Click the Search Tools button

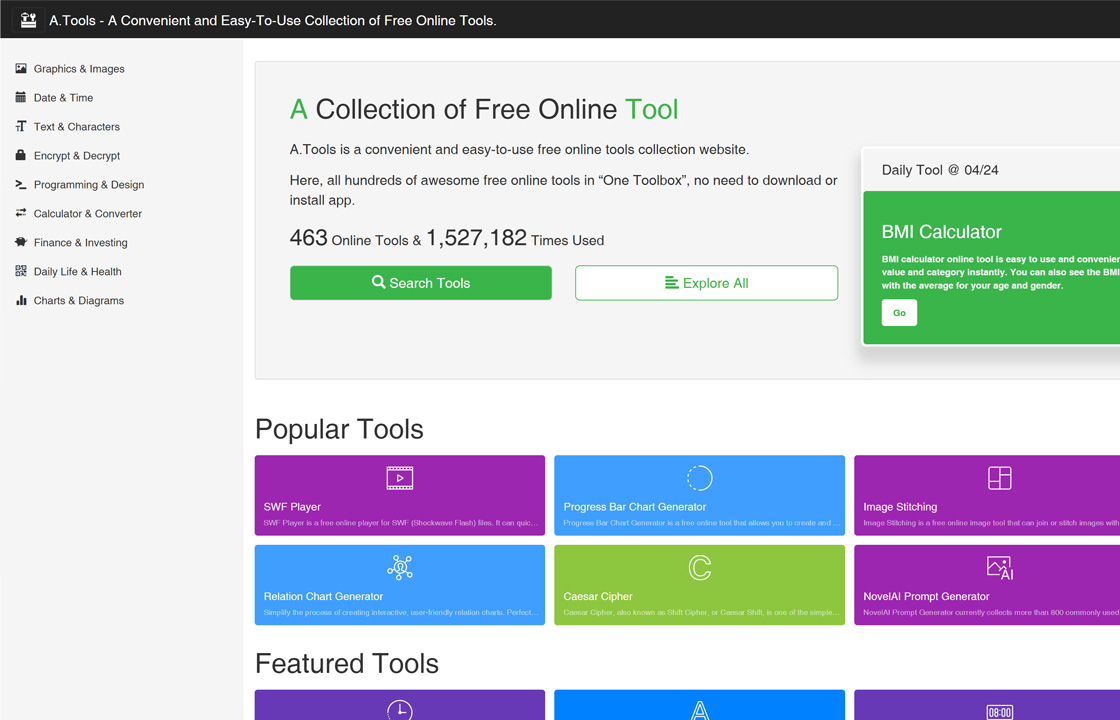(421, 283)
